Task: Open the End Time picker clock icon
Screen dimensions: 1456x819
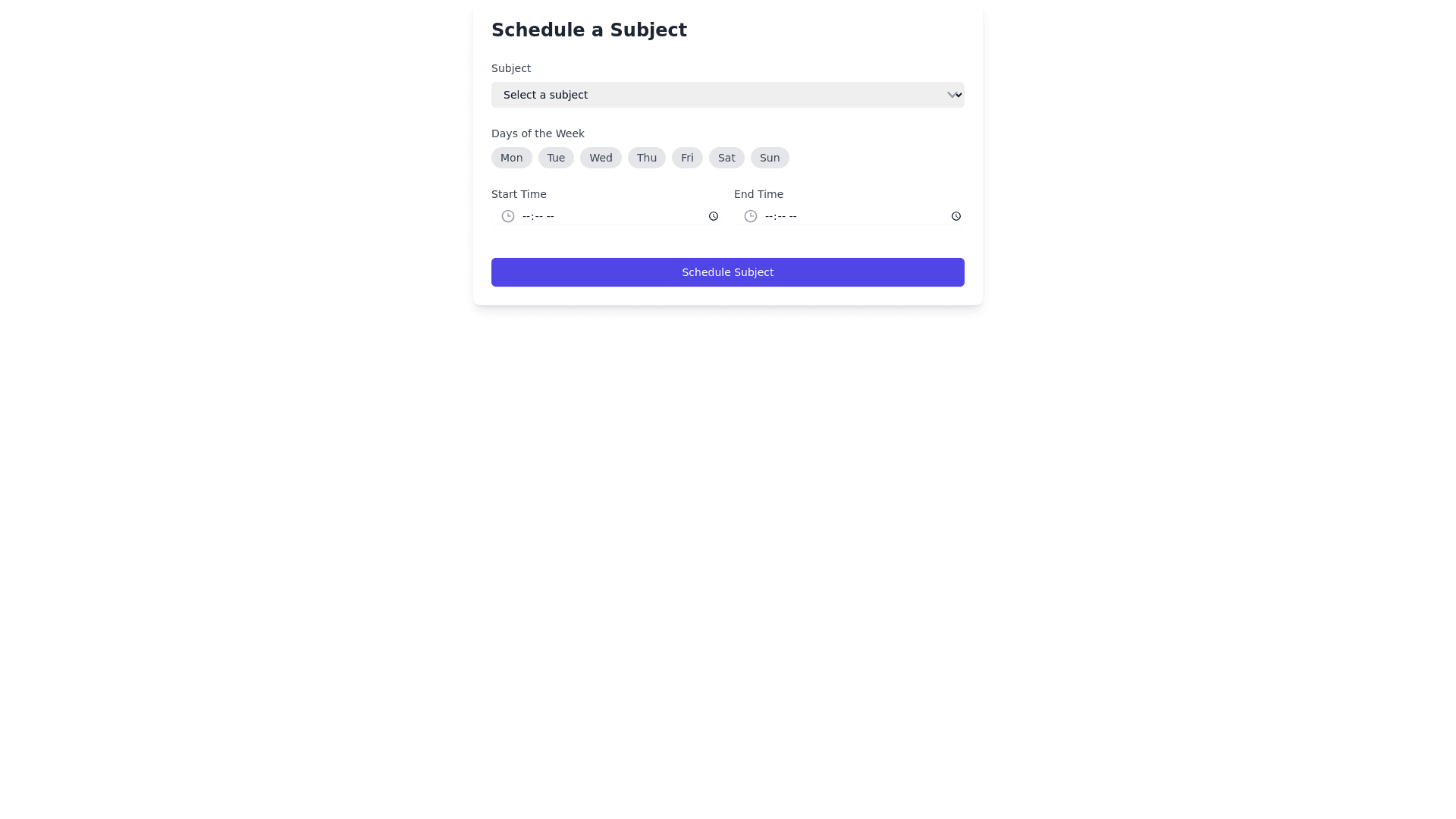Action: [x=955, y=216]
